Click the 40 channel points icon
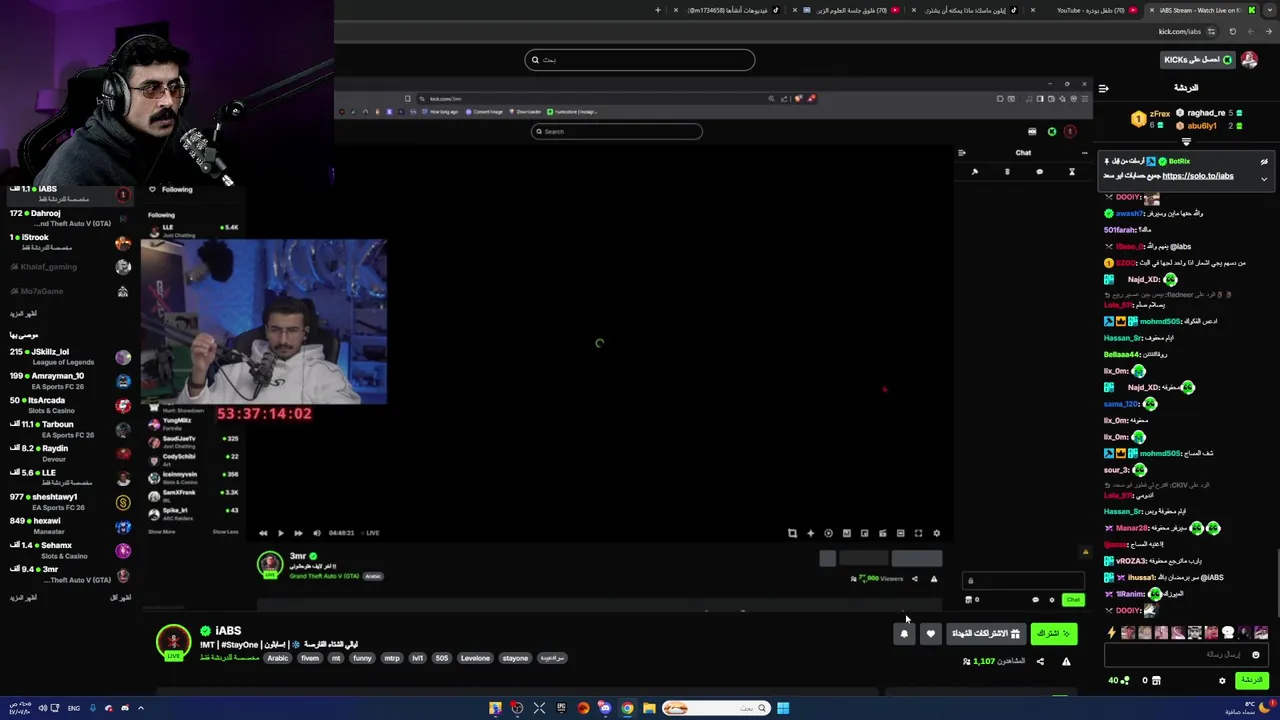This screenshot has height=720, width=1280. coord(1119,680)
